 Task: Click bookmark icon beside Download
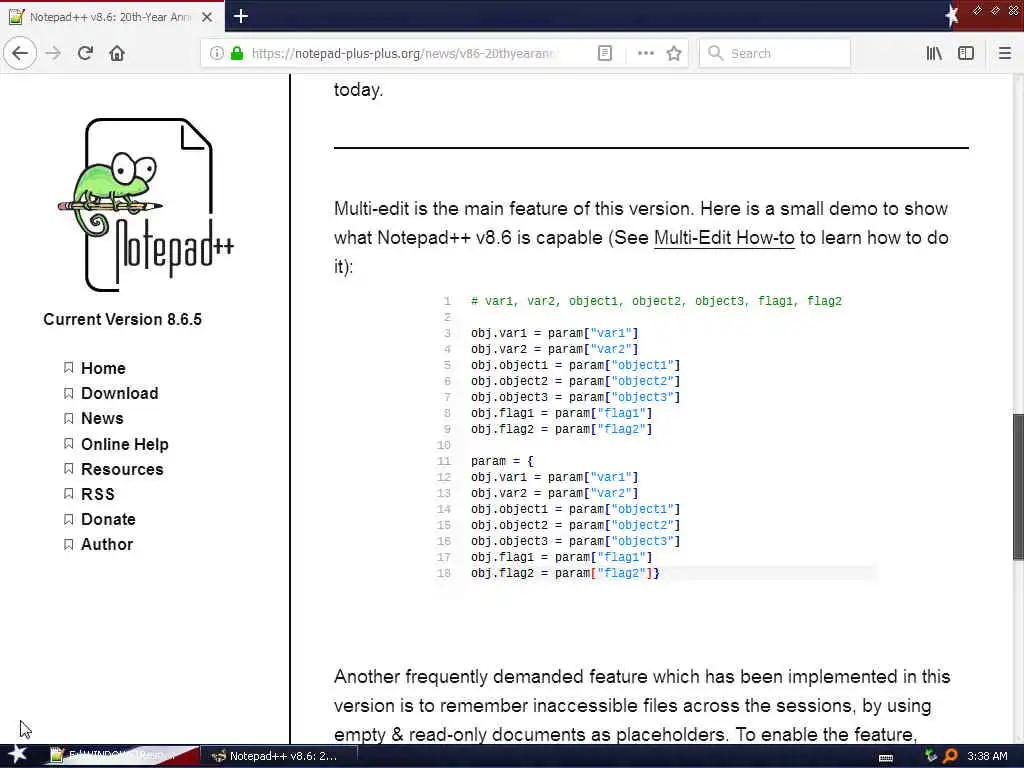coord(69,393)
